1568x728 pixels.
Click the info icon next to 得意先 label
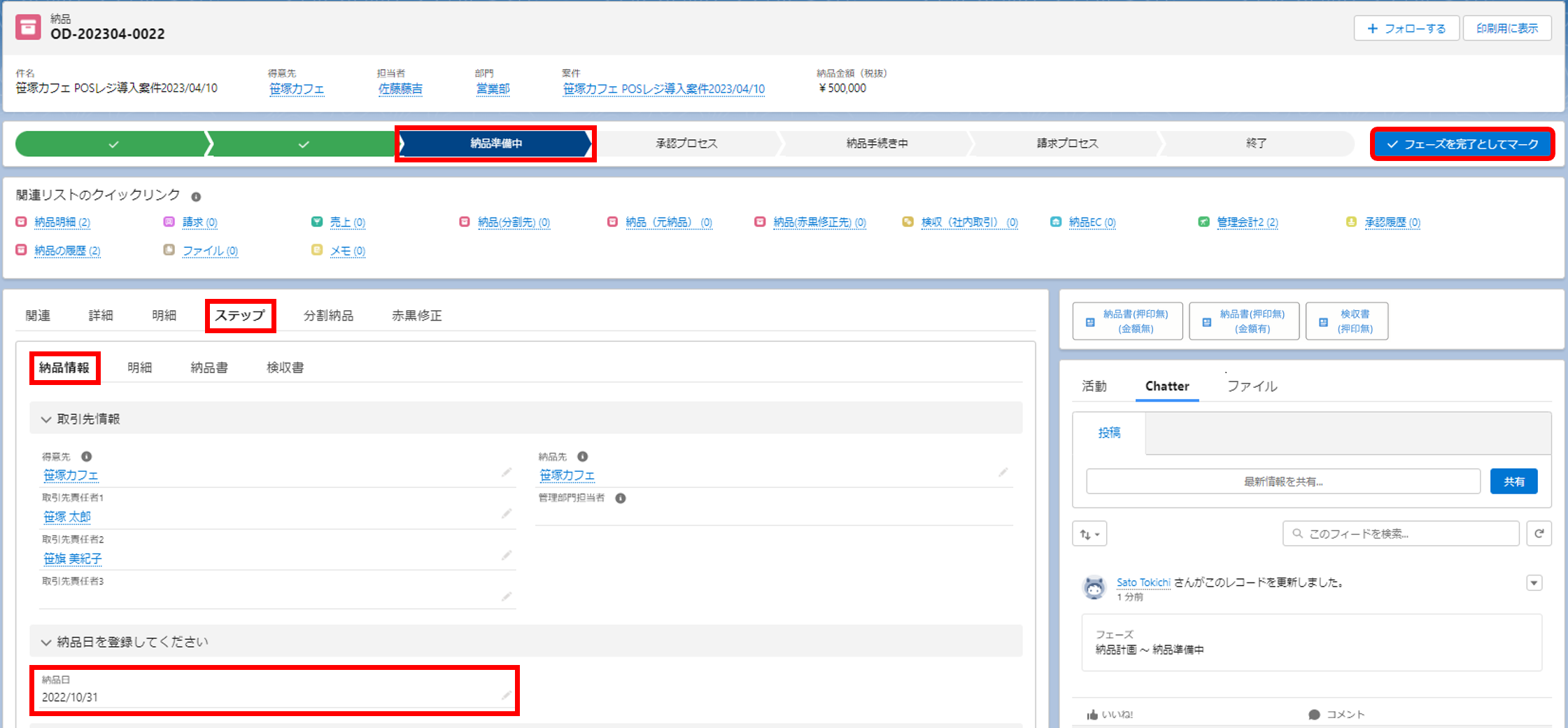(86, 456)
